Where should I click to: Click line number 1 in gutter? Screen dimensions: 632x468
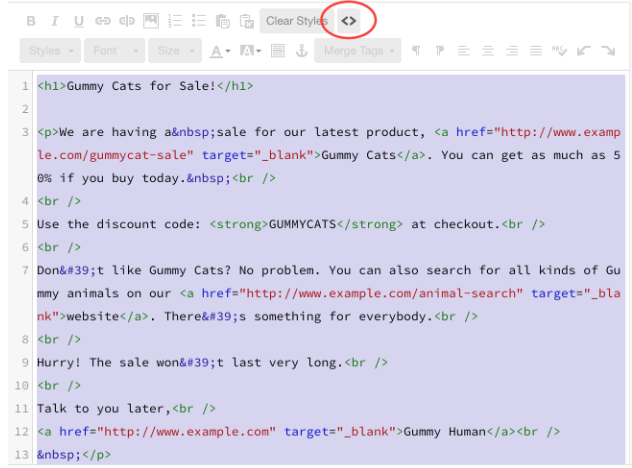[25, 86]
